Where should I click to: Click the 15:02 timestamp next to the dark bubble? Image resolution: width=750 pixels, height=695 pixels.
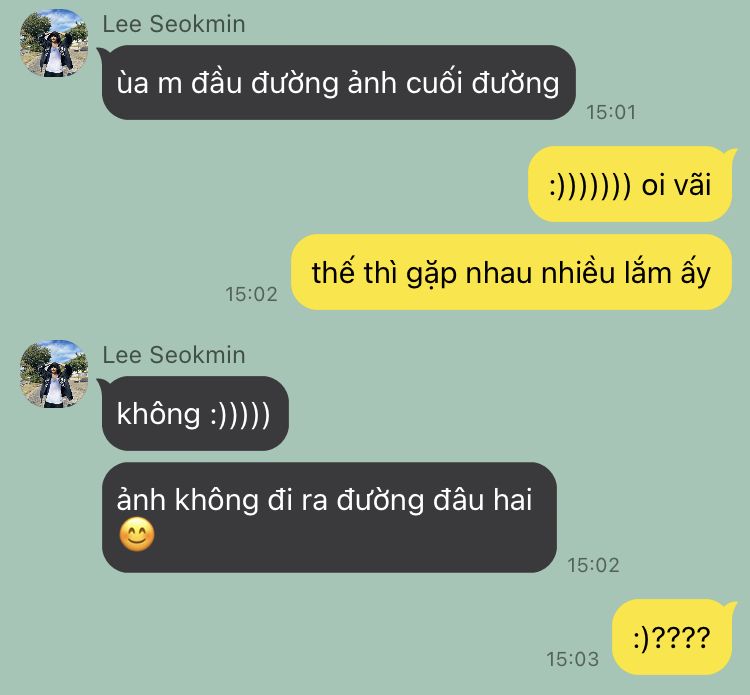[594, 565]
